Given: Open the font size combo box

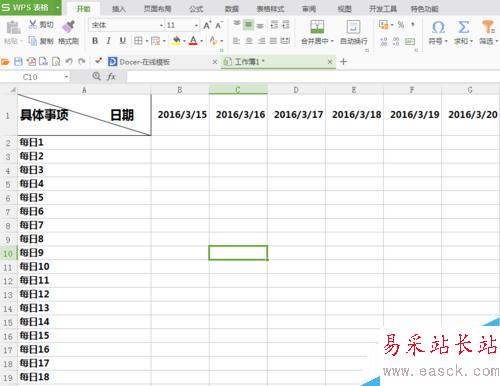Looking at the screenshot, I should point(182,25).
